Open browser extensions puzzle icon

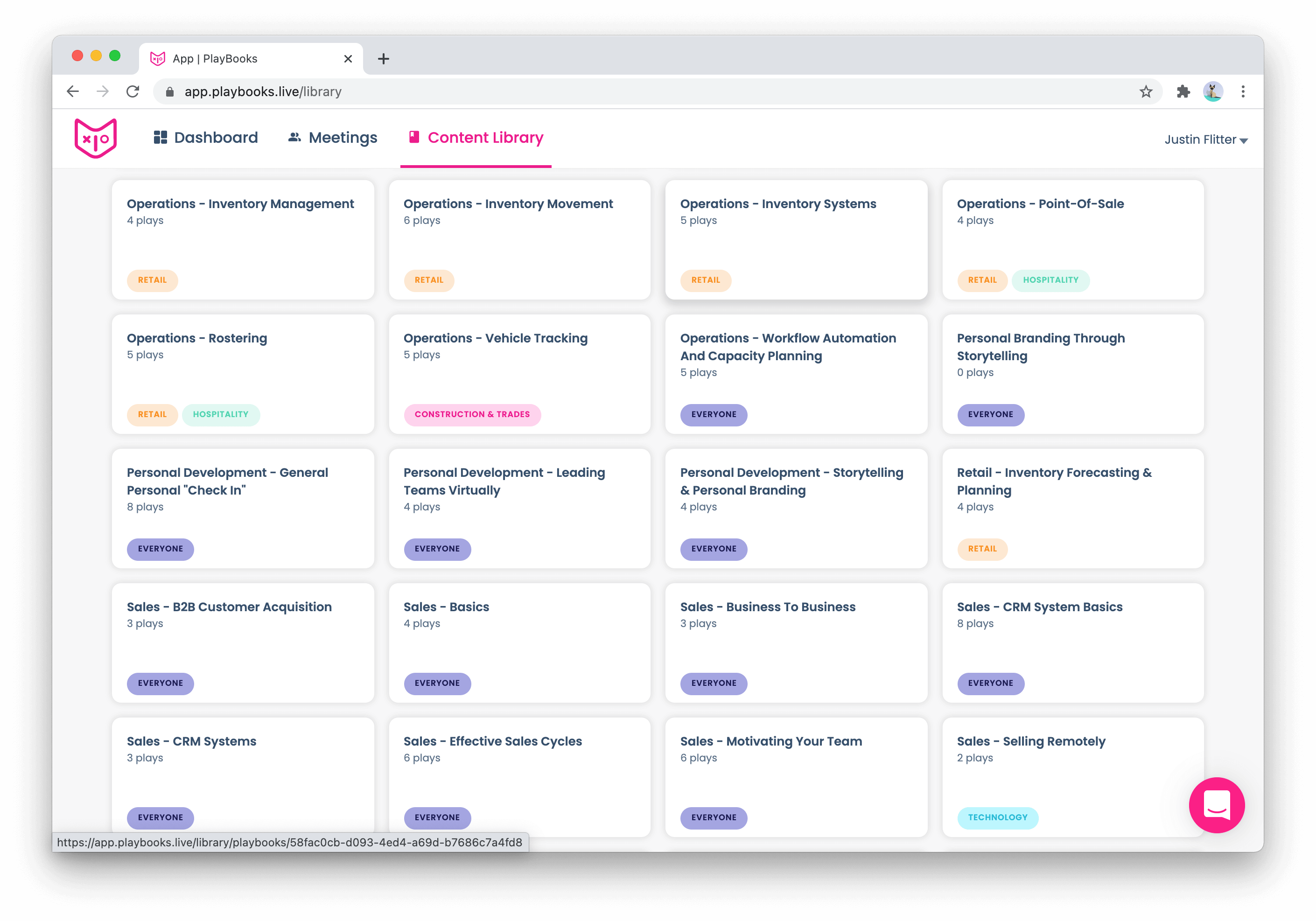pos(1183,92)
